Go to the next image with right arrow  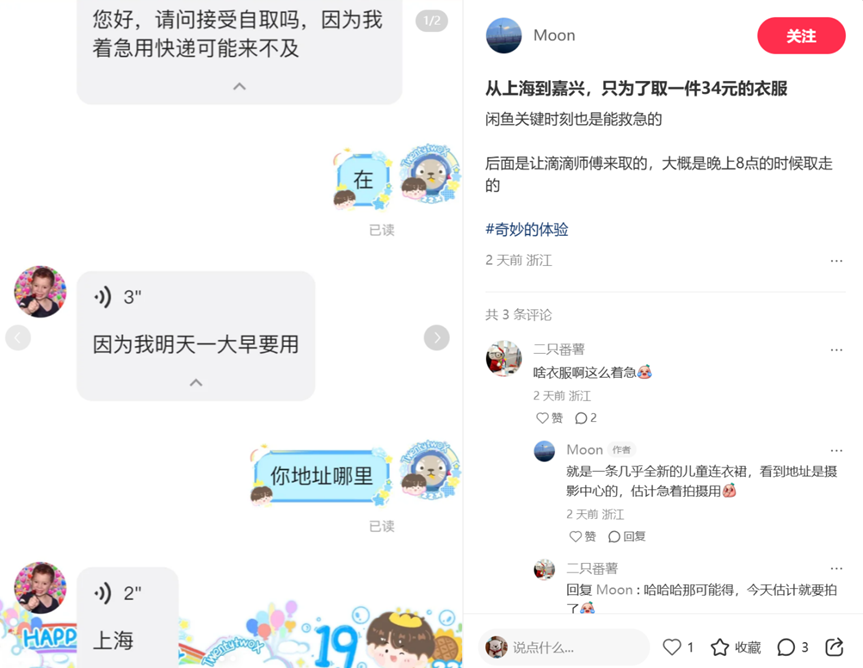(x=436, y=337)
